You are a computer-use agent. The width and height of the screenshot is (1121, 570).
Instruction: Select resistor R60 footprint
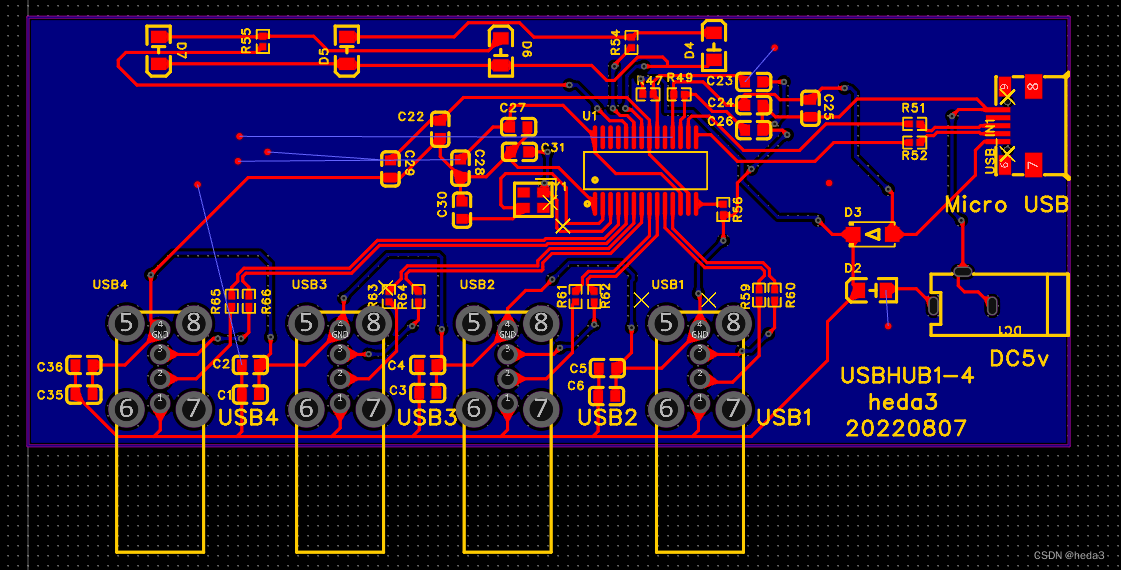coord(775,295)
